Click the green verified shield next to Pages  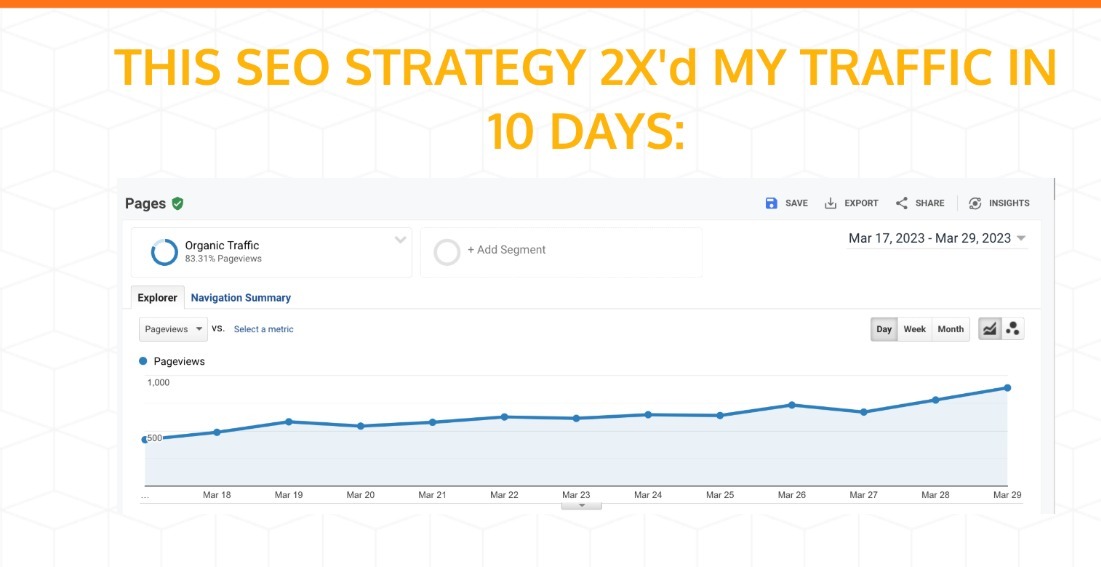click(178, 204)
